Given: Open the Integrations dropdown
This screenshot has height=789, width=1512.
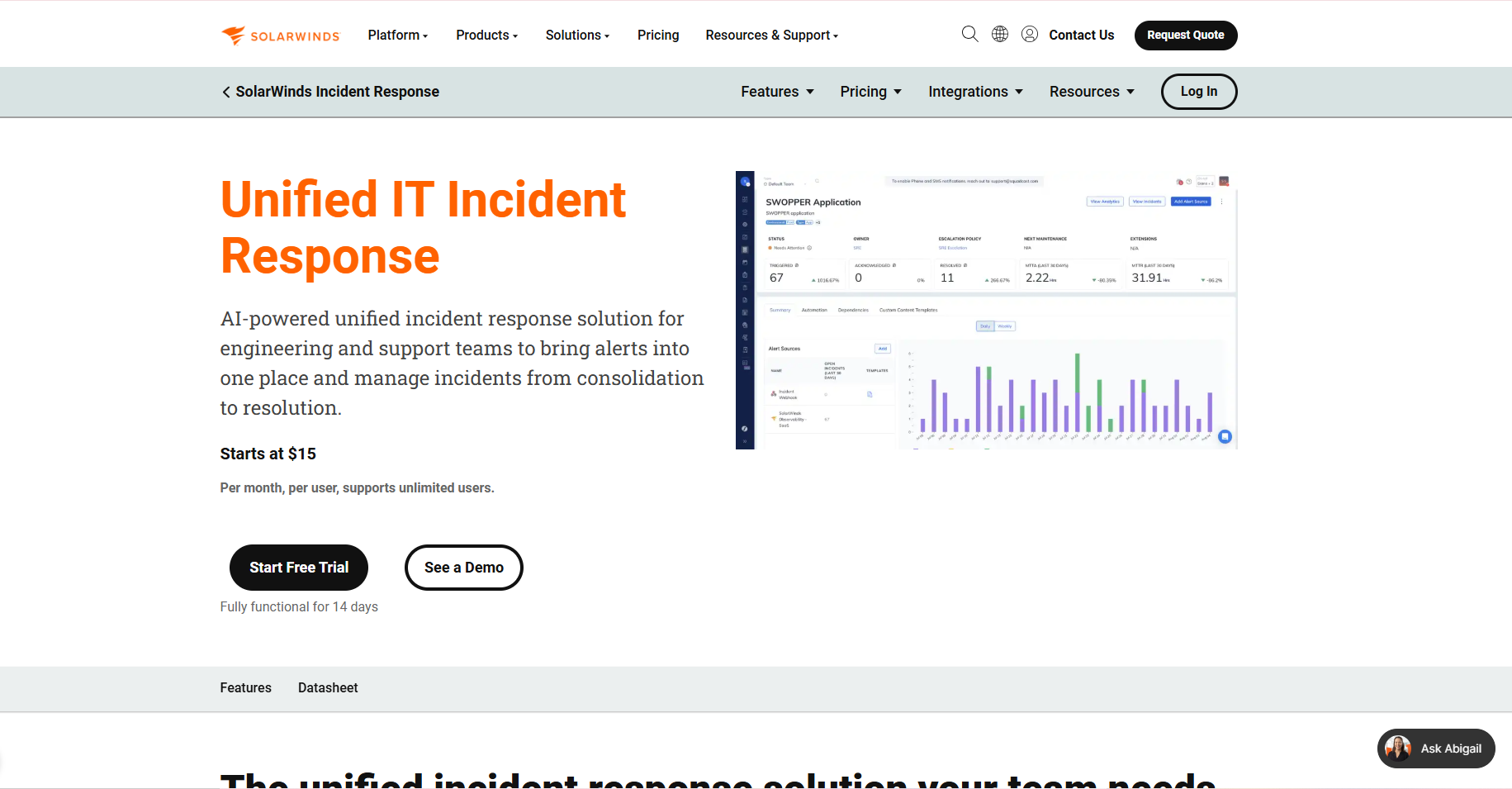Looking at the screenshot, I should point(976,92).
